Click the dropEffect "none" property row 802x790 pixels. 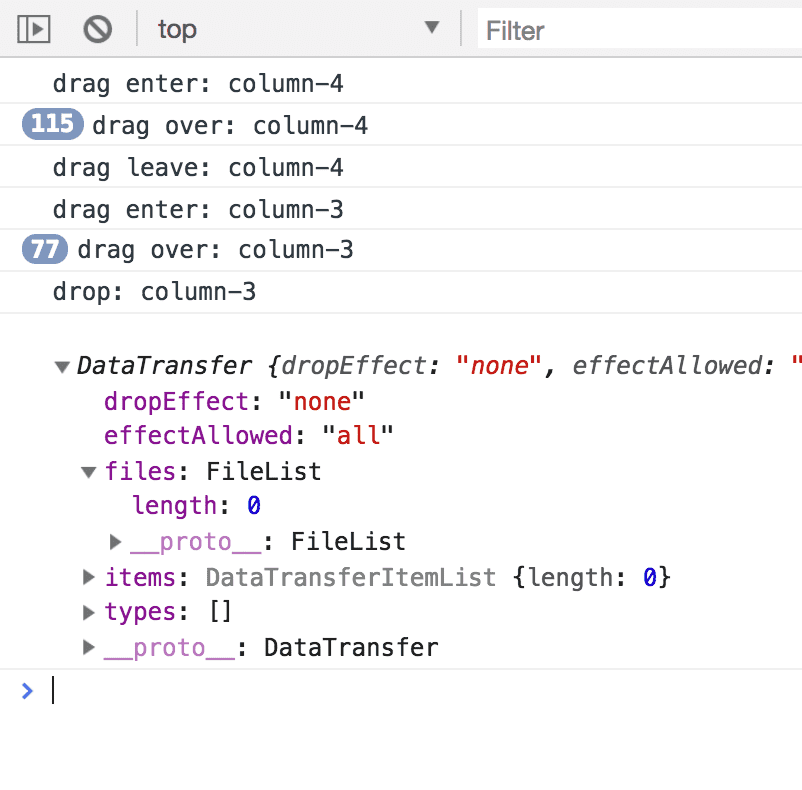(x=234, y=401)
